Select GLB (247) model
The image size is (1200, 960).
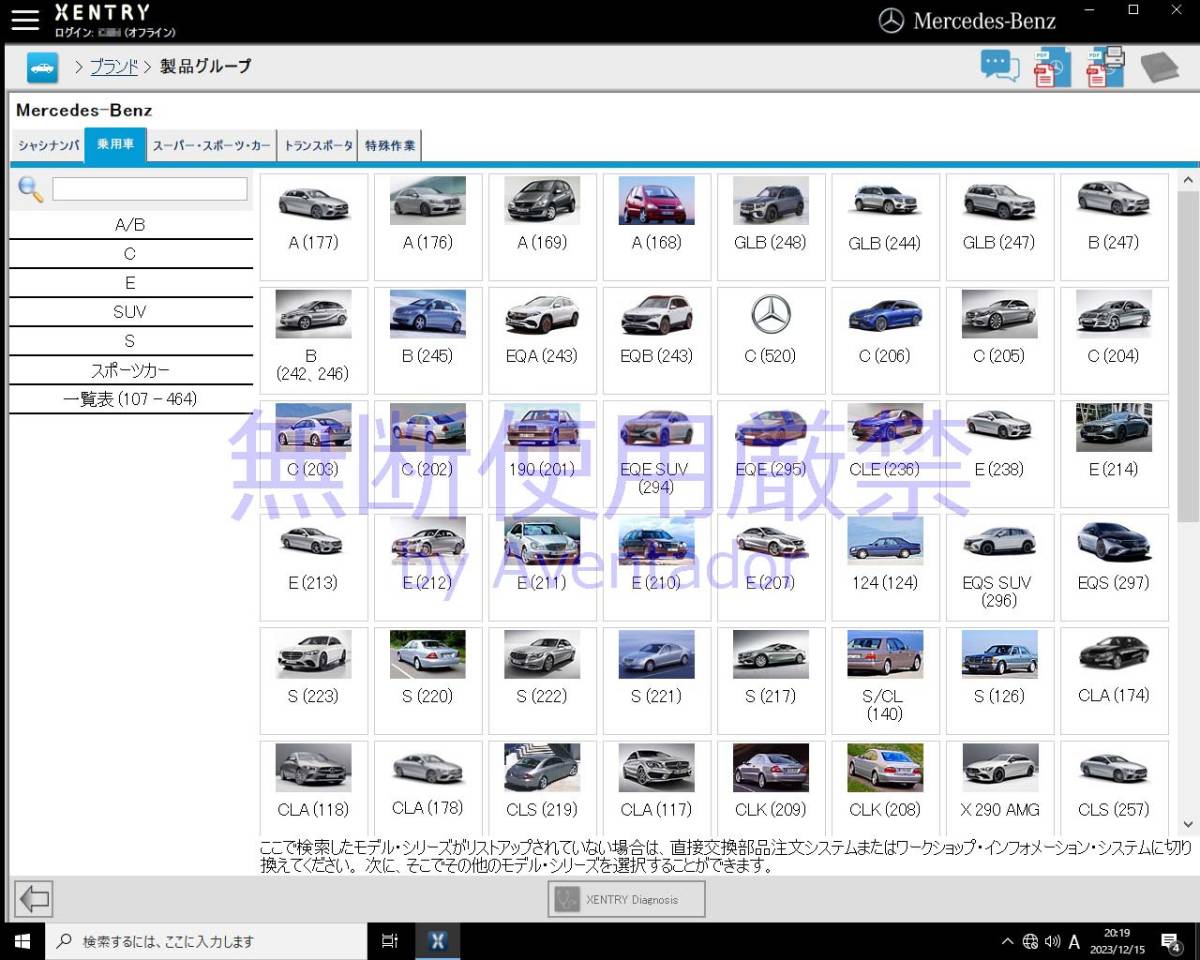(1000, 227)
